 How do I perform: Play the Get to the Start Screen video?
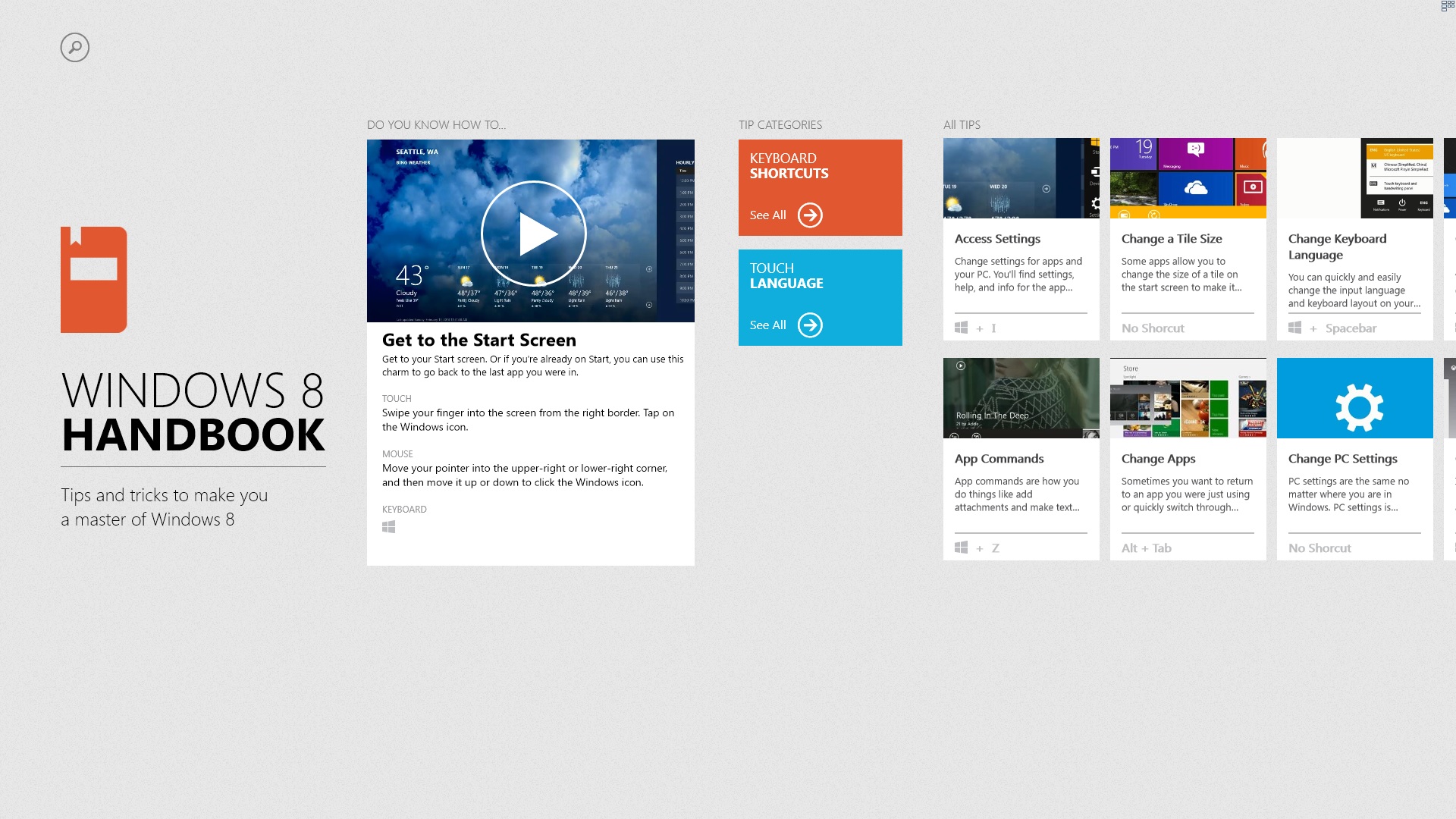click(532, 233)
